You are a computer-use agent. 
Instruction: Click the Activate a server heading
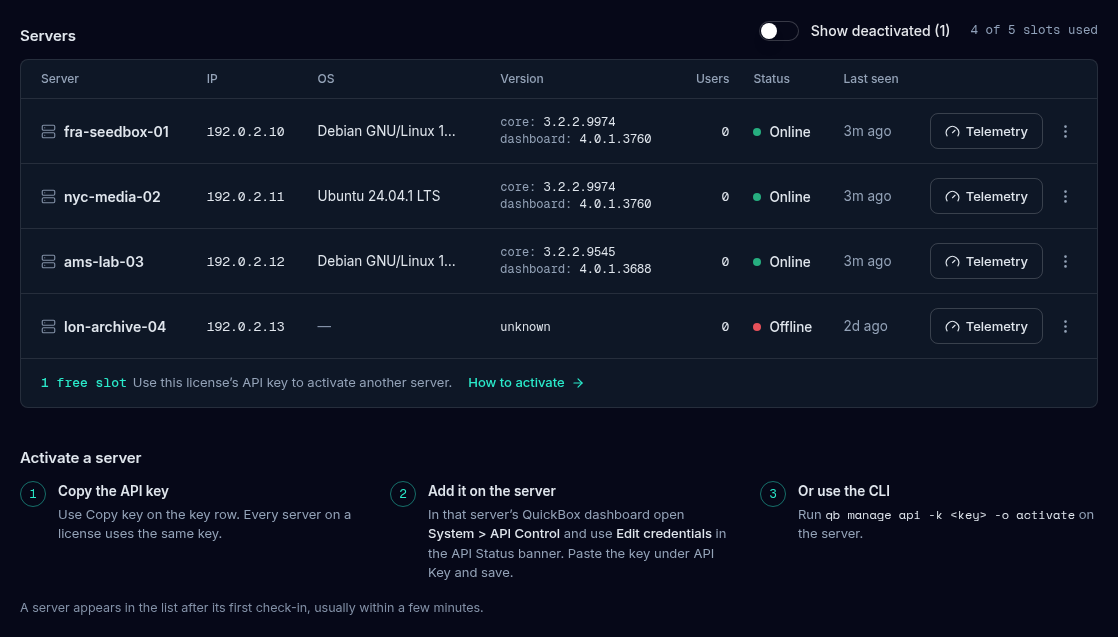(81, 458)
